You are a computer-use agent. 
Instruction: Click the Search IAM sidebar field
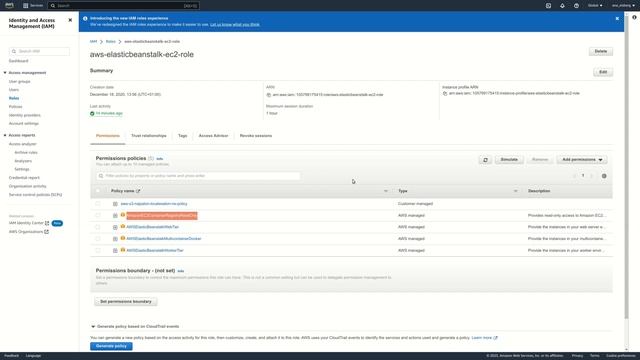(x=39, y=51)
